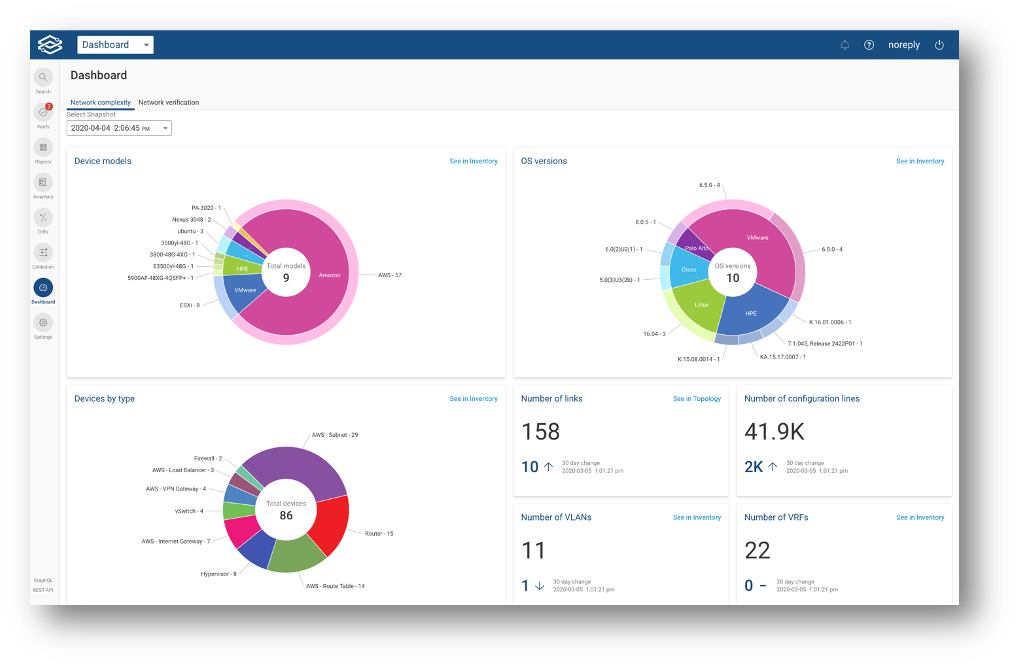The width and height of the screenshot is (1020, 666).
Task: Open Settings from the sidebar gear icon
Action: click(x=43, y=322)
